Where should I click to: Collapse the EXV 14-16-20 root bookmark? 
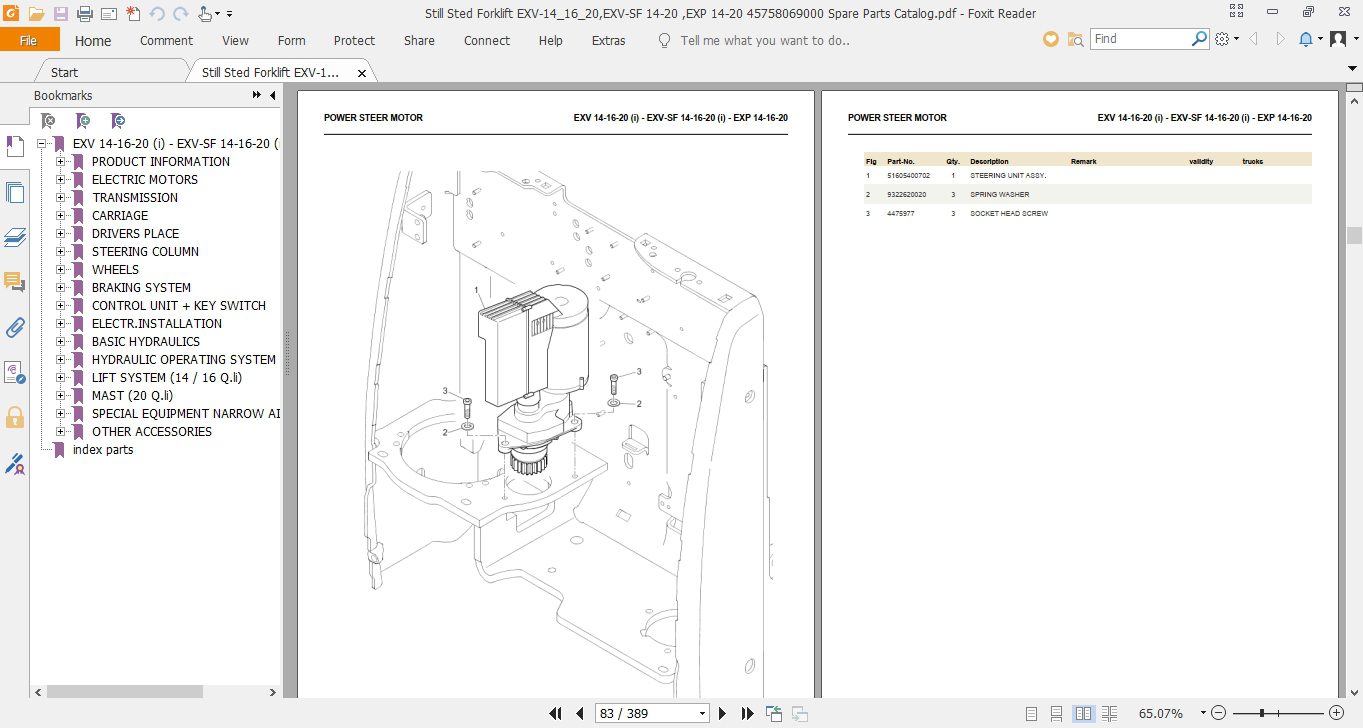point(42,144)
